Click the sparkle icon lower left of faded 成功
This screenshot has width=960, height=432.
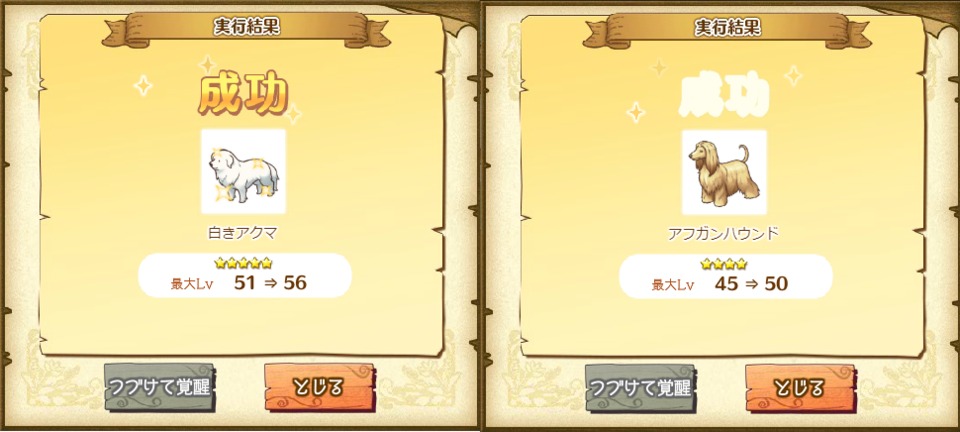coord(636,112)
